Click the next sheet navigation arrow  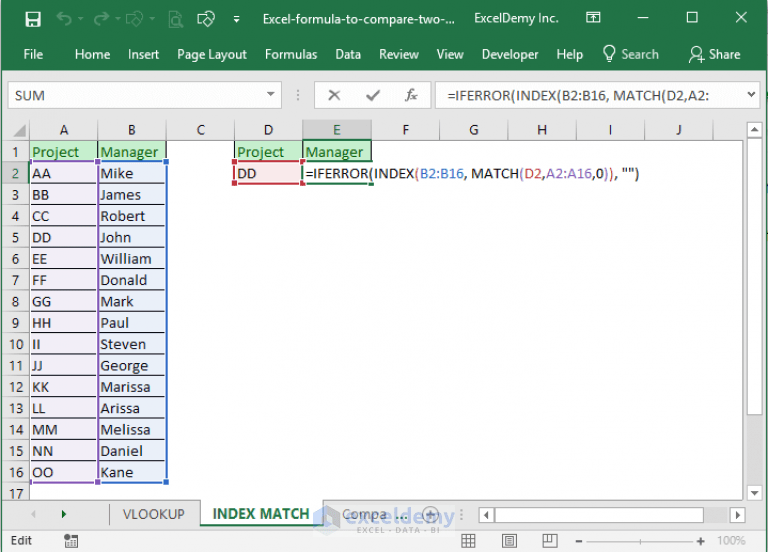click(x=64, y=514)
